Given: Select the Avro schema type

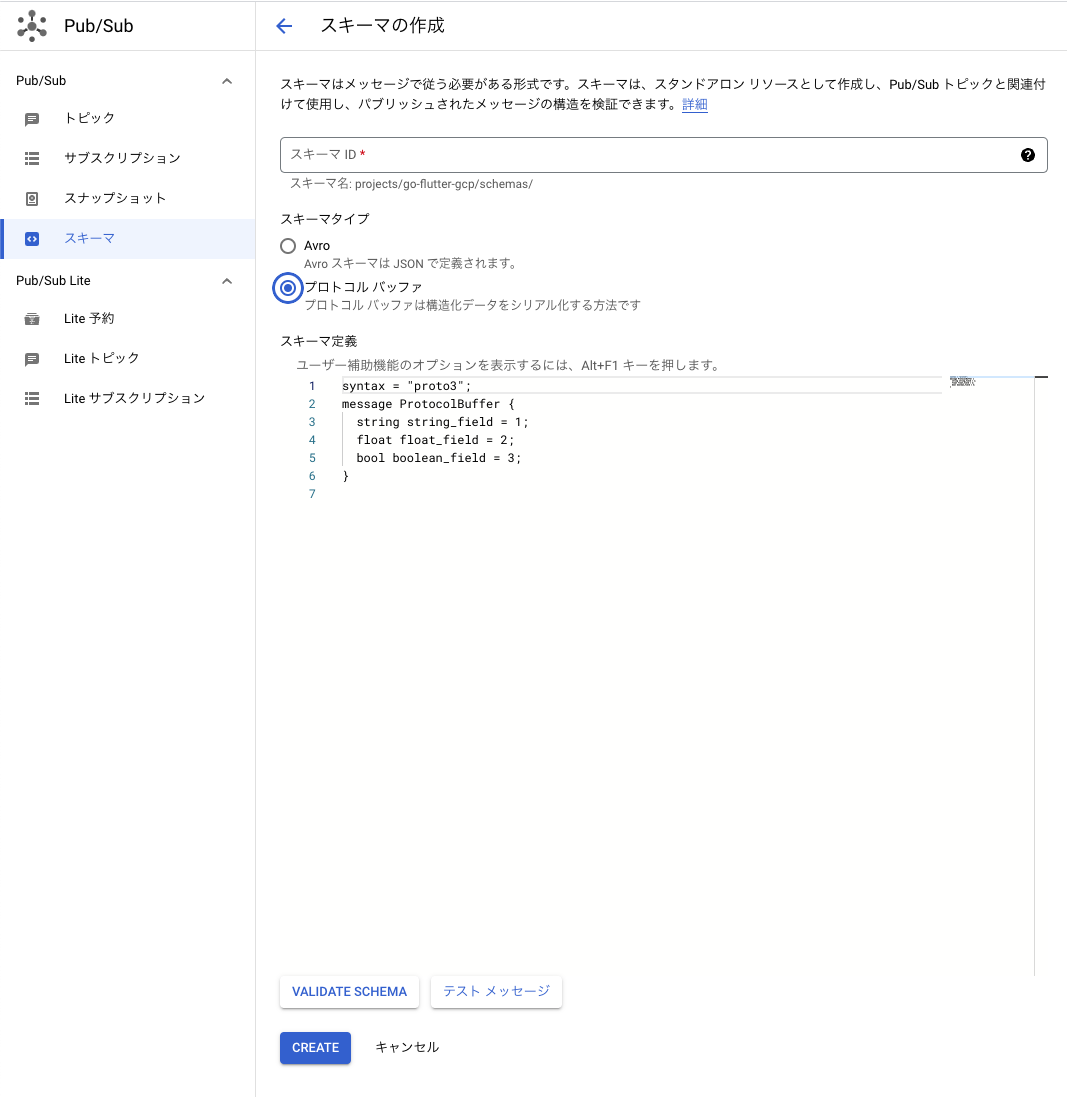Looking at the screenshot, I should click(x=288, y=246).
